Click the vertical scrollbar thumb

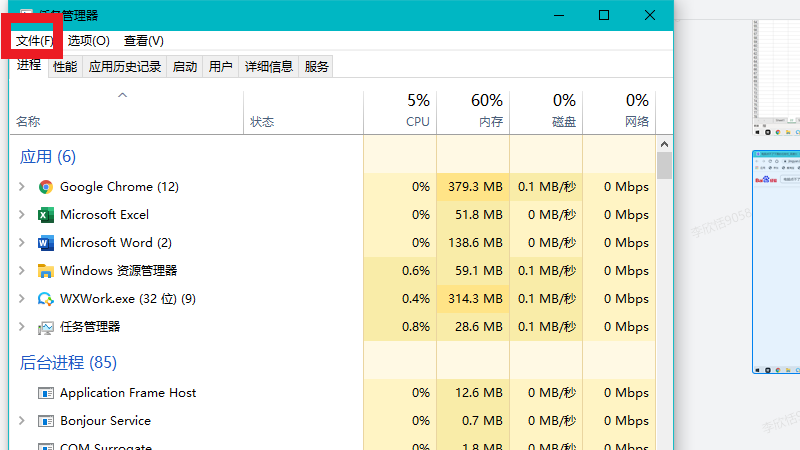pos(664,165)
